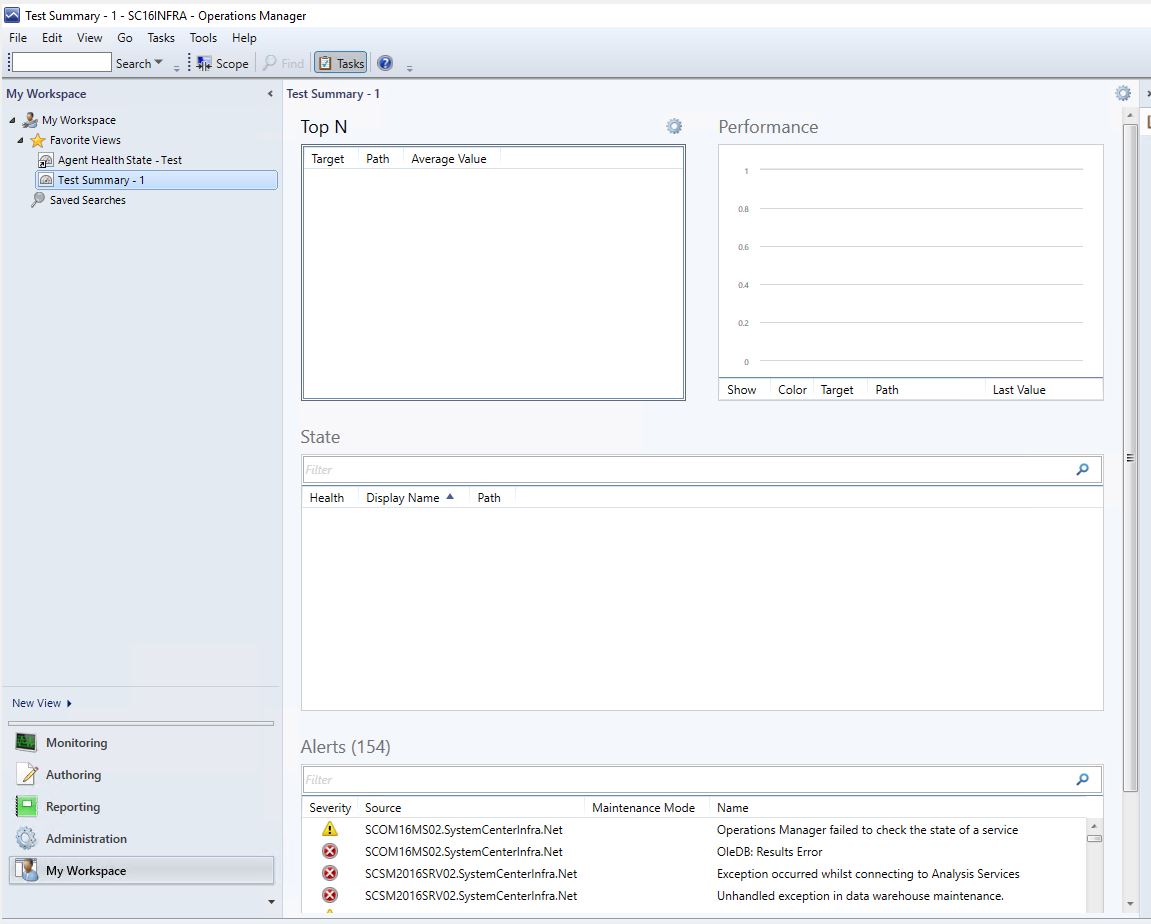This screenshot has width=1151, height=924.
Task: Click the Scope toolbar icon
Action: (204, 64)
